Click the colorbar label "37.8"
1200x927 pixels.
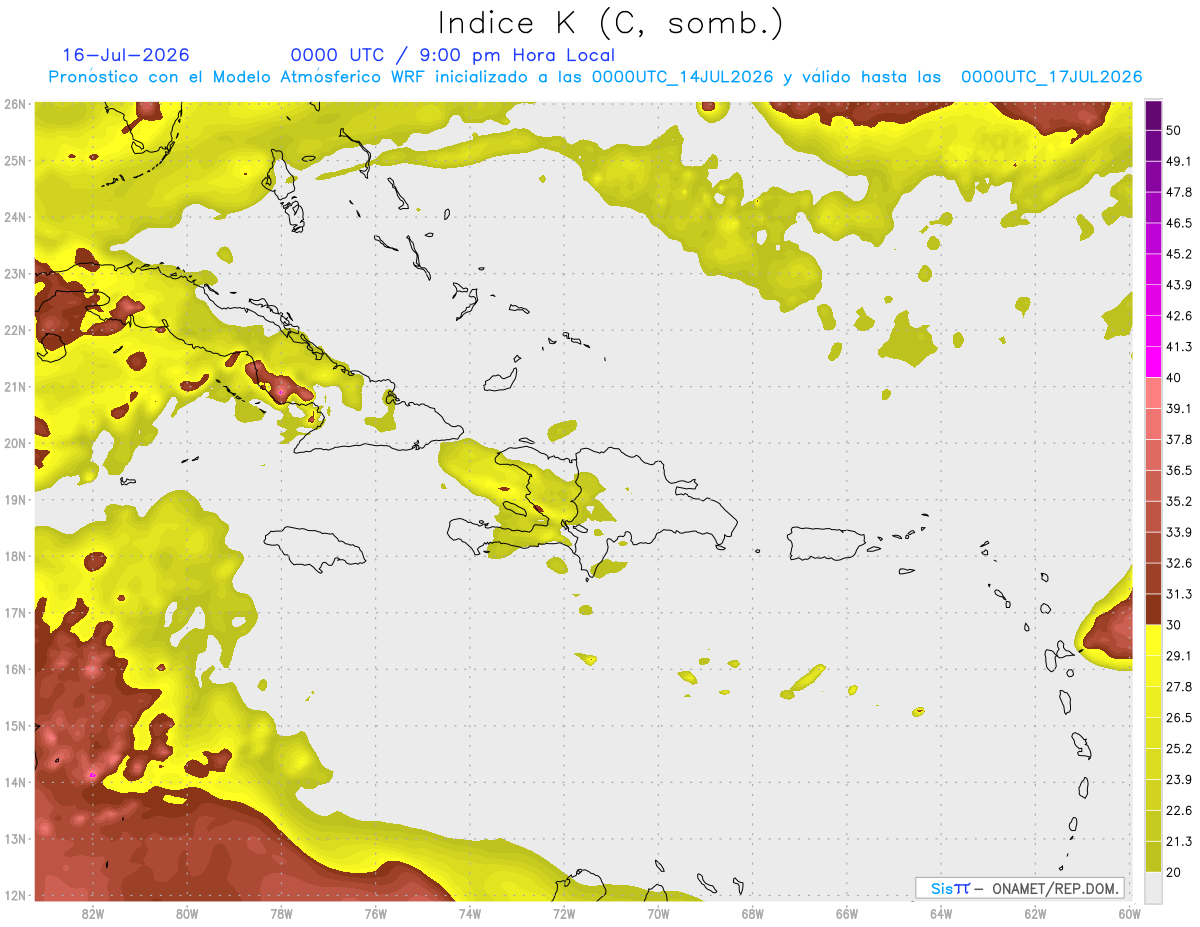(x=1179, y=439)
